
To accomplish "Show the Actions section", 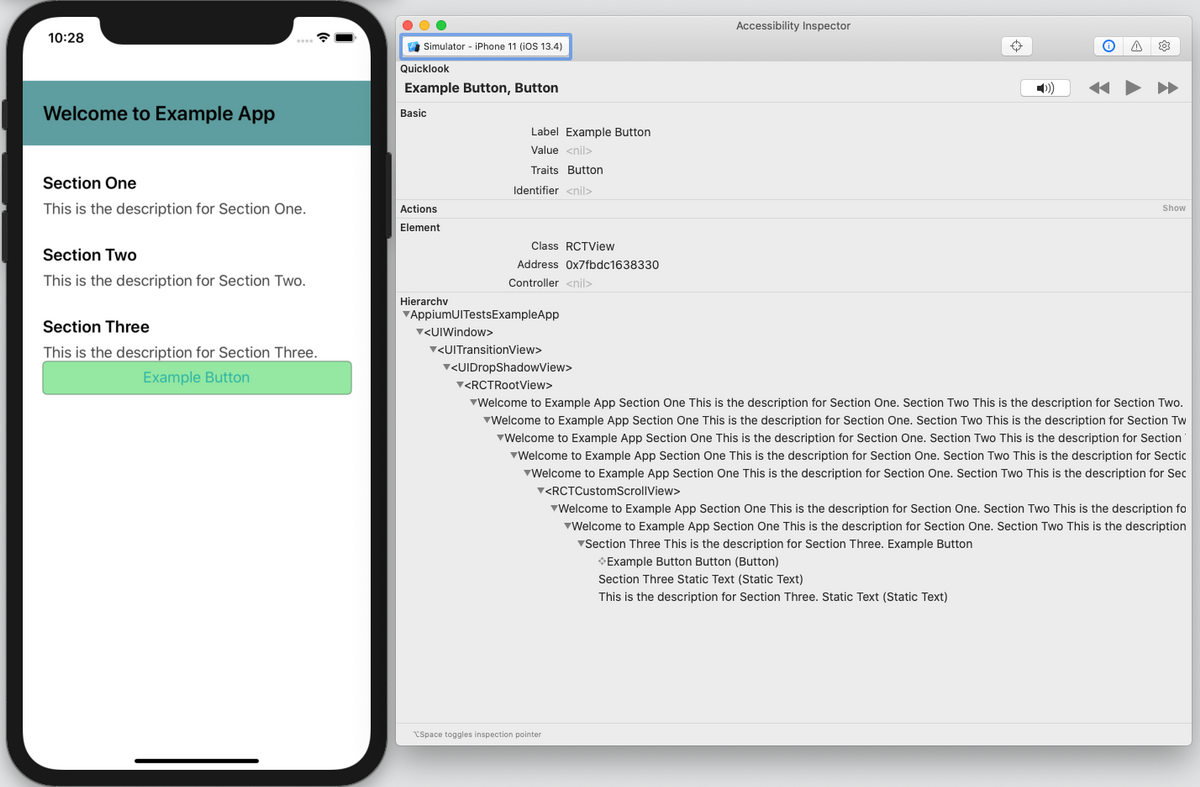I will coord(1174,209).
